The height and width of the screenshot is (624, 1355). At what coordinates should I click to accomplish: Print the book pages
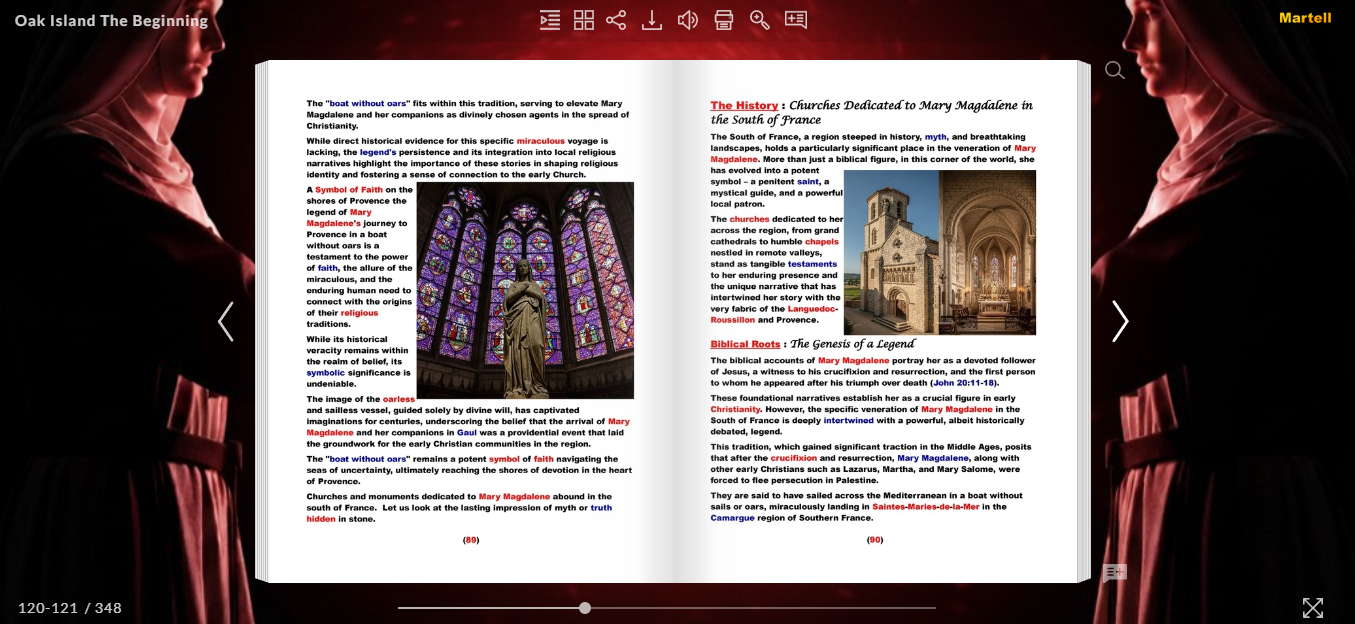(x=724, y=20)
